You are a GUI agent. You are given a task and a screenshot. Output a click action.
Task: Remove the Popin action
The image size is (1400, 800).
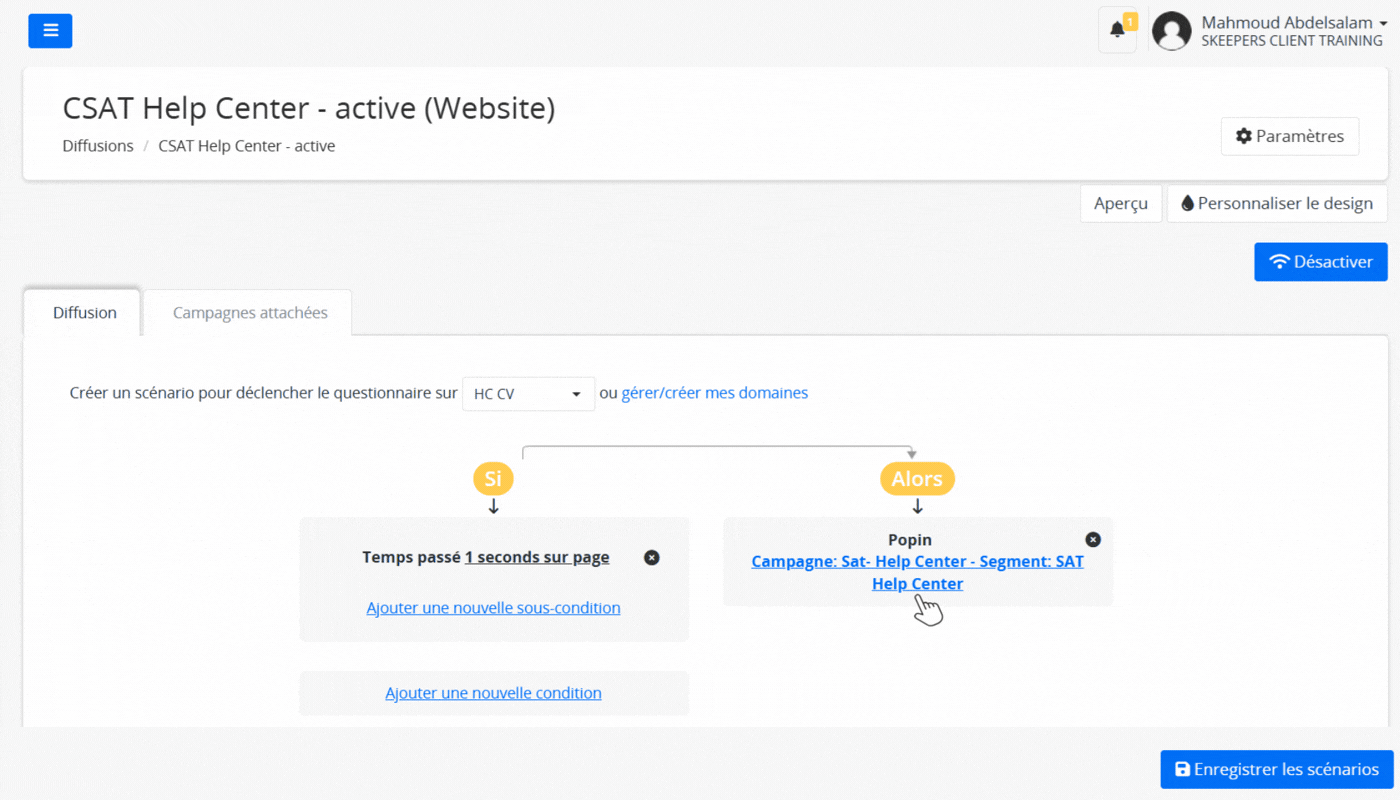click(x=1093, y=540)
